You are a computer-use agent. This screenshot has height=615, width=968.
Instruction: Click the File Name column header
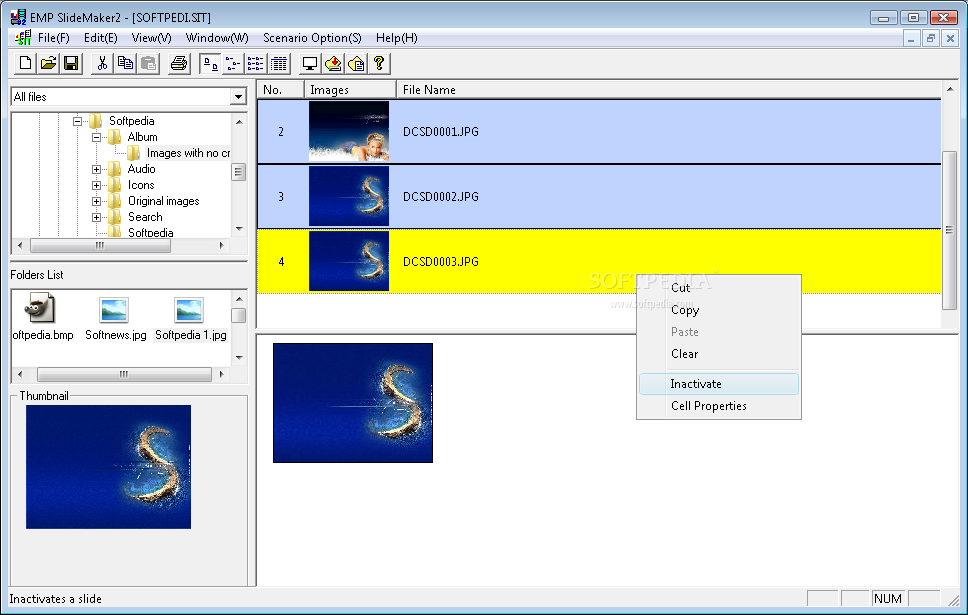pyautogui.click(x=669, y=90)
